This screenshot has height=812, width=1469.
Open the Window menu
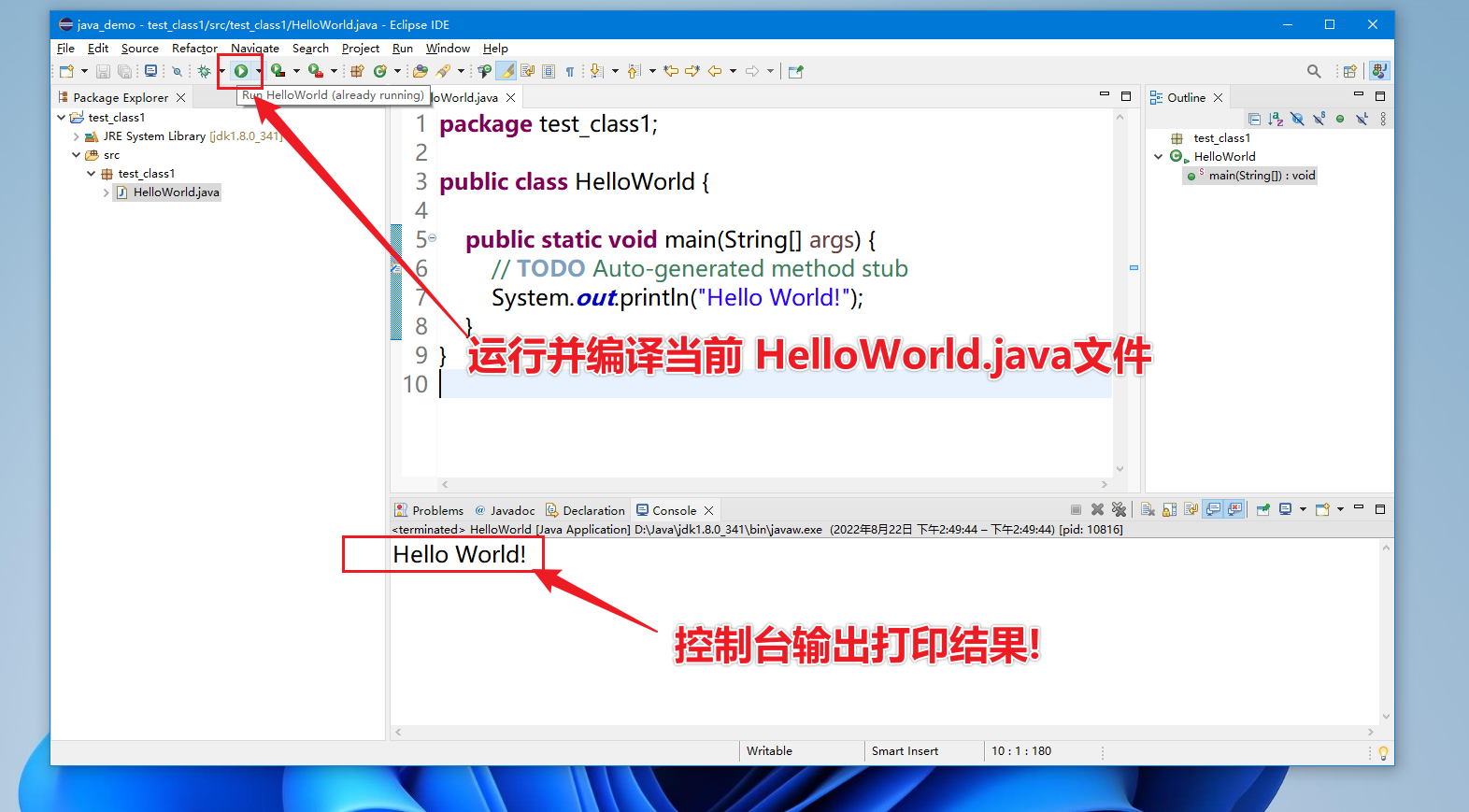(x=448, y=49)
